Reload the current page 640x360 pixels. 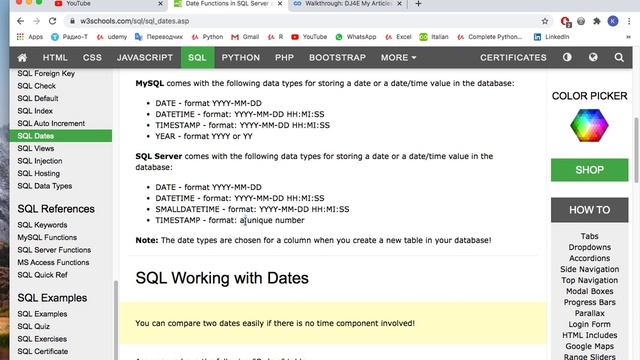52,21
